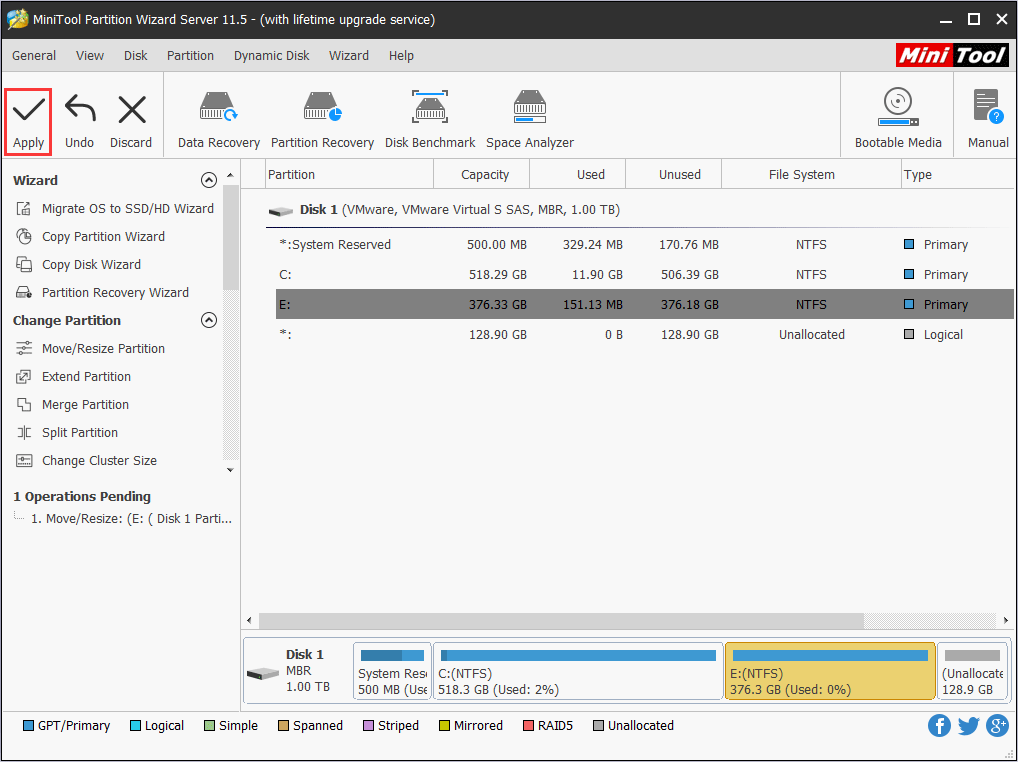Open the Partition Recovery tool
Image resolution: width=1018 pixels, height=762 pixels.
pyautogui.click(x=322, y=121)
